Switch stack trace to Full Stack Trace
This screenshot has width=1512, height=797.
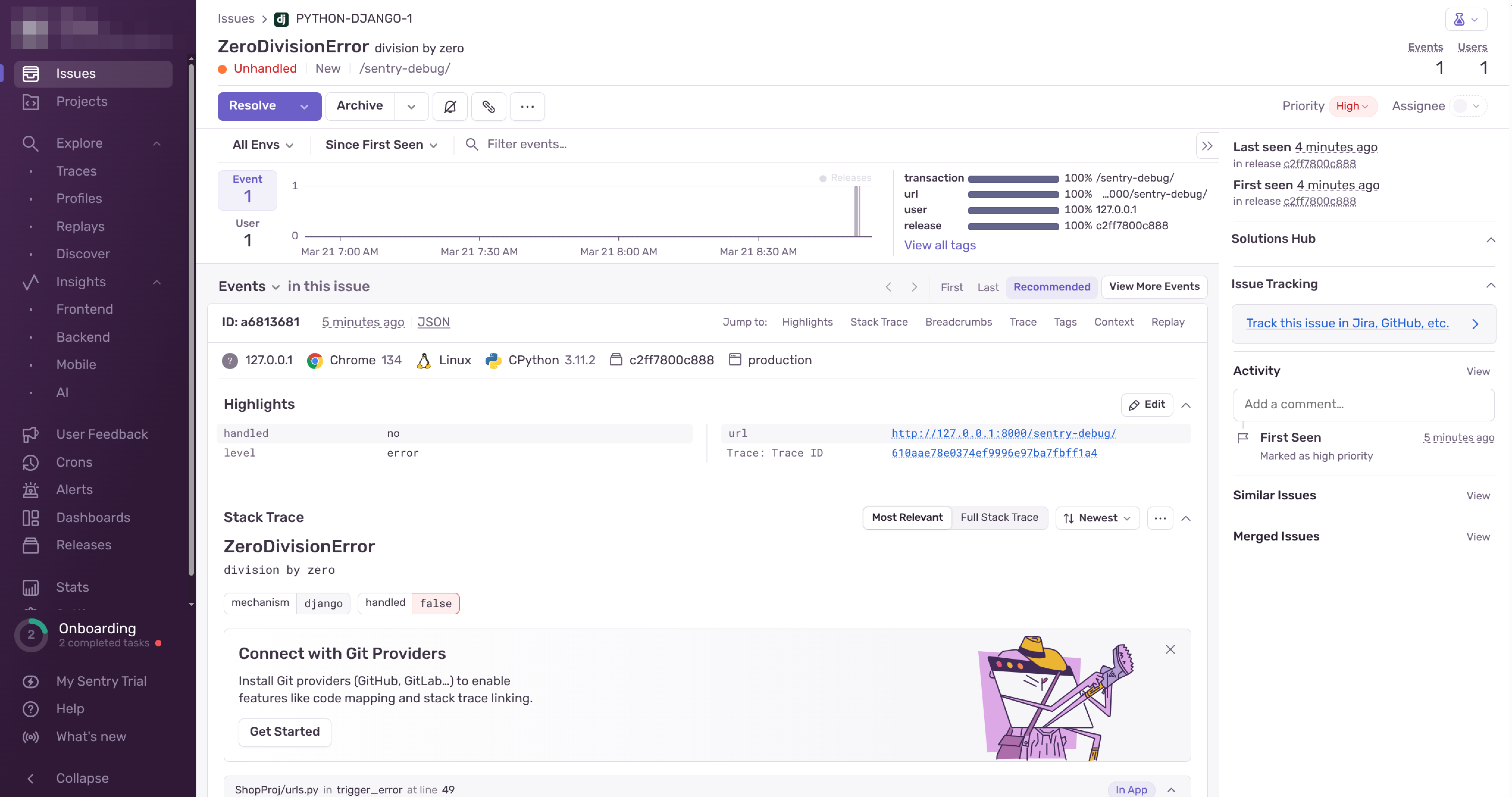click(999, 518)
